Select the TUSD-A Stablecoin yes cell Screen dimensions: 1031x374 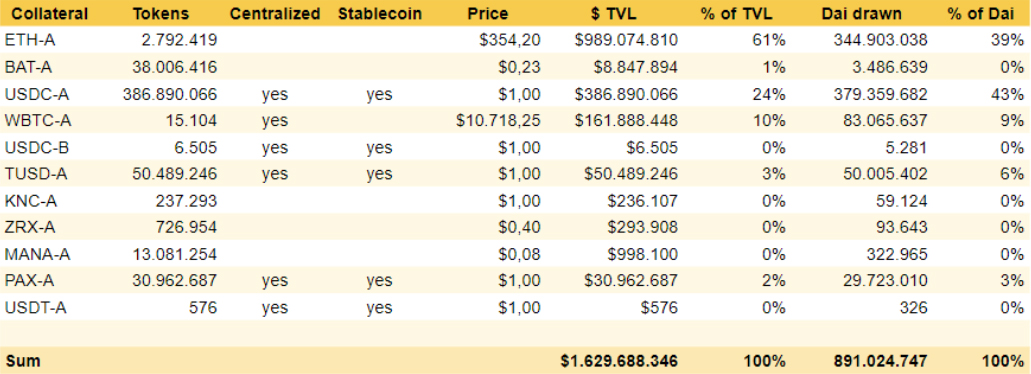(x=379, y=174)
